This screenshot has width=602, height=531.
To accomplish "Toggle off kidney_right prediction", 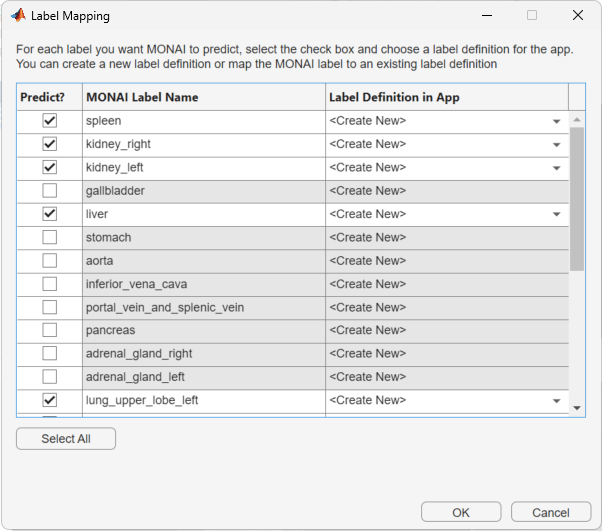I will coord(50,144).
